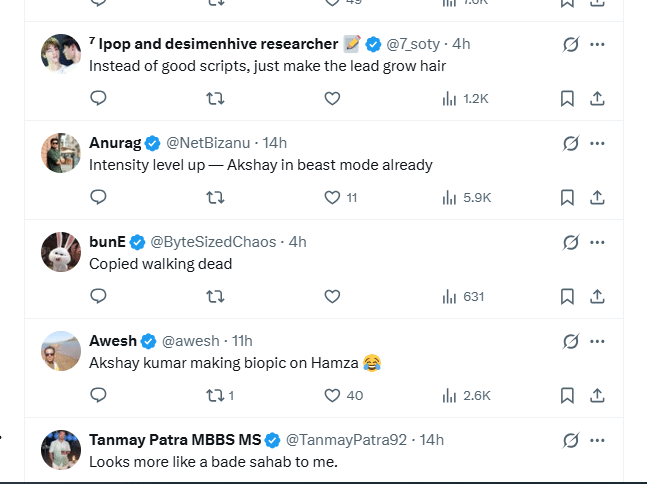Image resolution: width=647 pixels, height=484 pixels.
Task: Open Tanmay Patra MBBS MS's avatar
Action: point(61,450)
